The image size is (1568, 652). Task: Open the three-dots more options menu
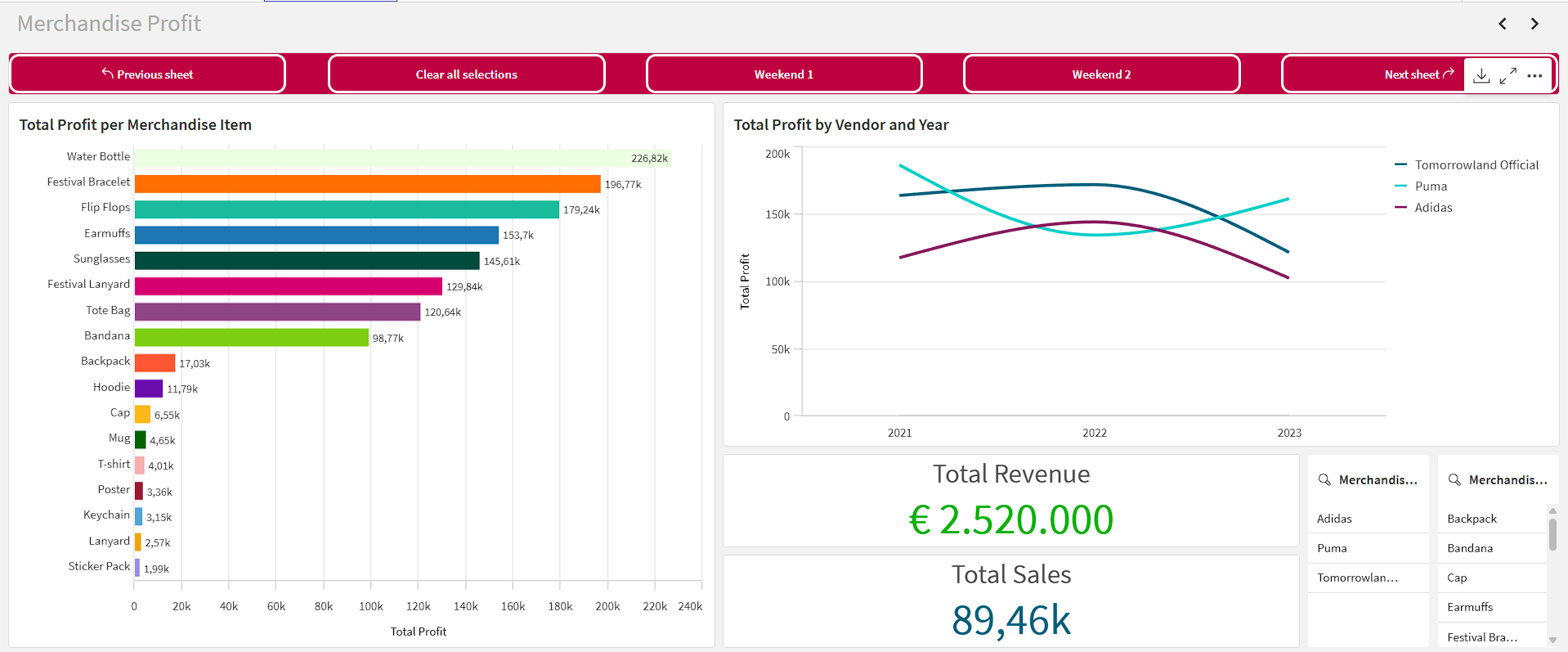point(1534,75)
